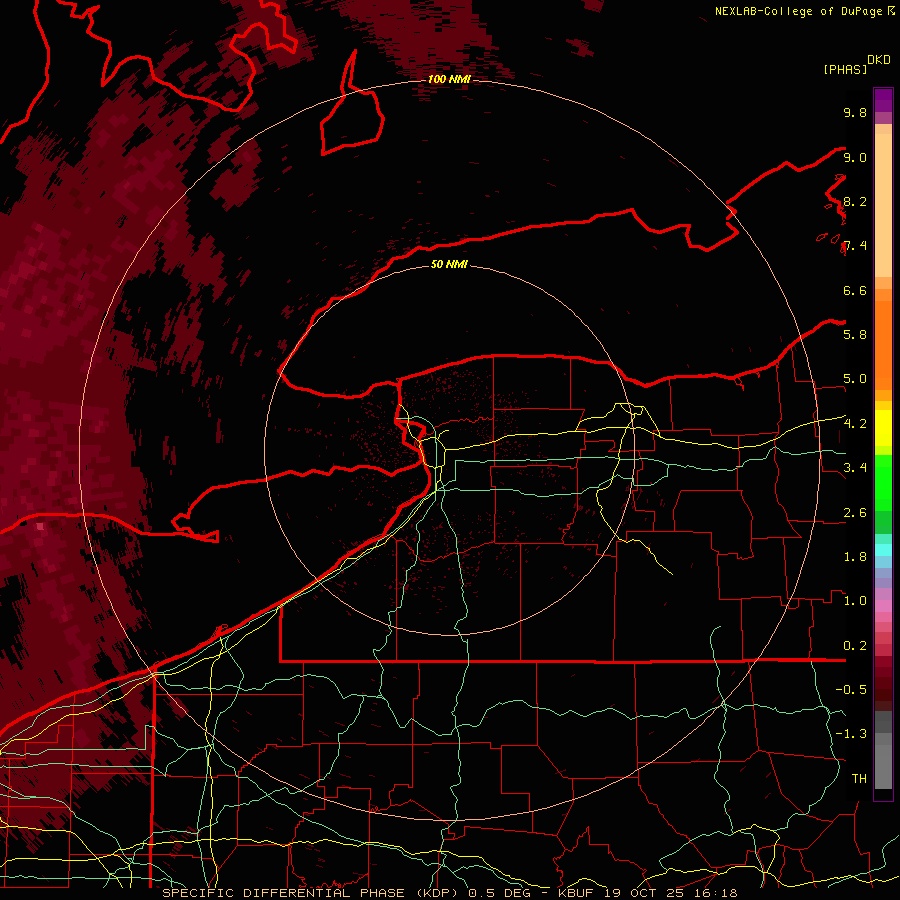
Task: Select the 5.8 scale label
Action: pos(855,335)
